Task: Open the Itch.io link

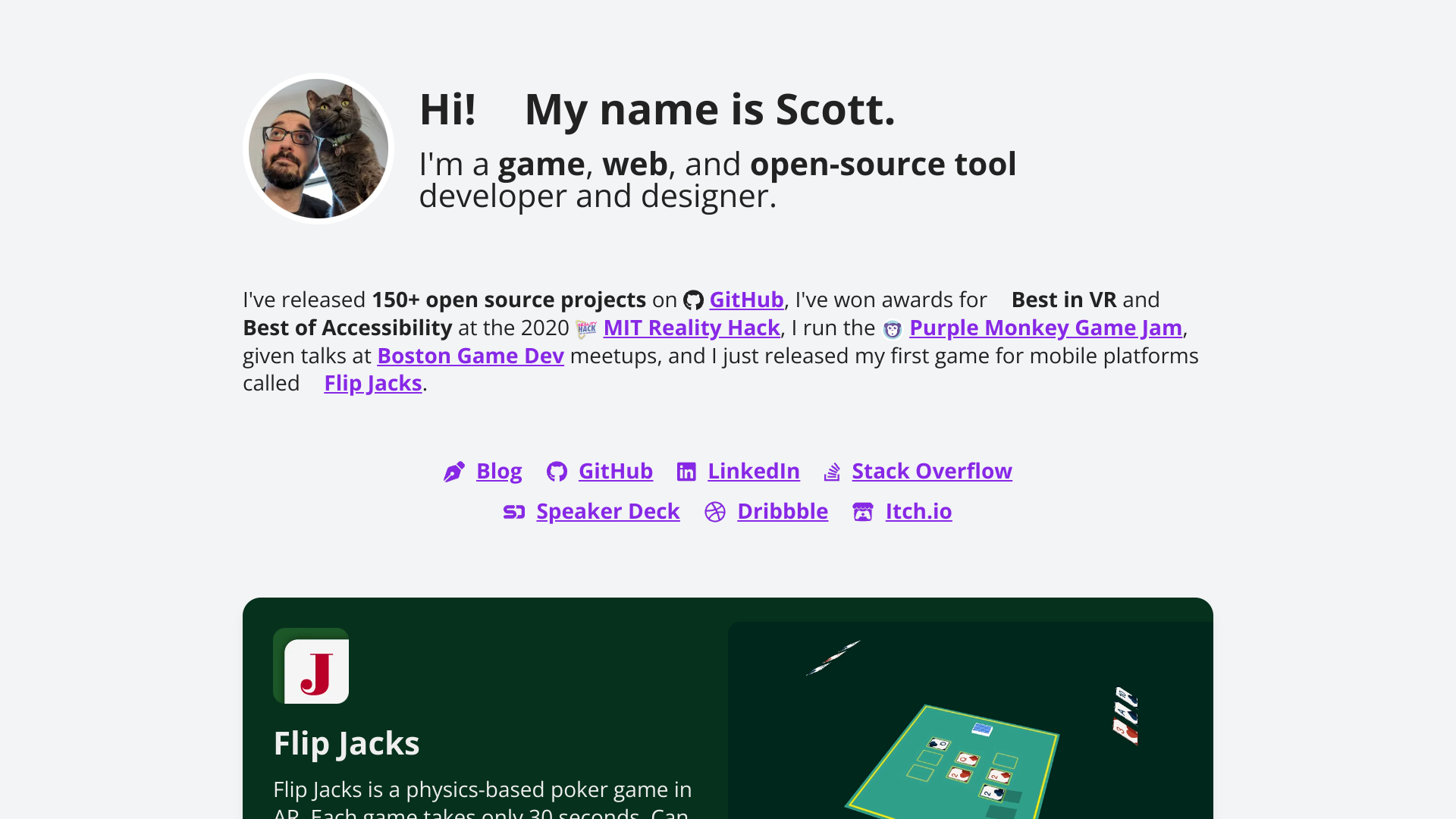Action: coord(918,511)
